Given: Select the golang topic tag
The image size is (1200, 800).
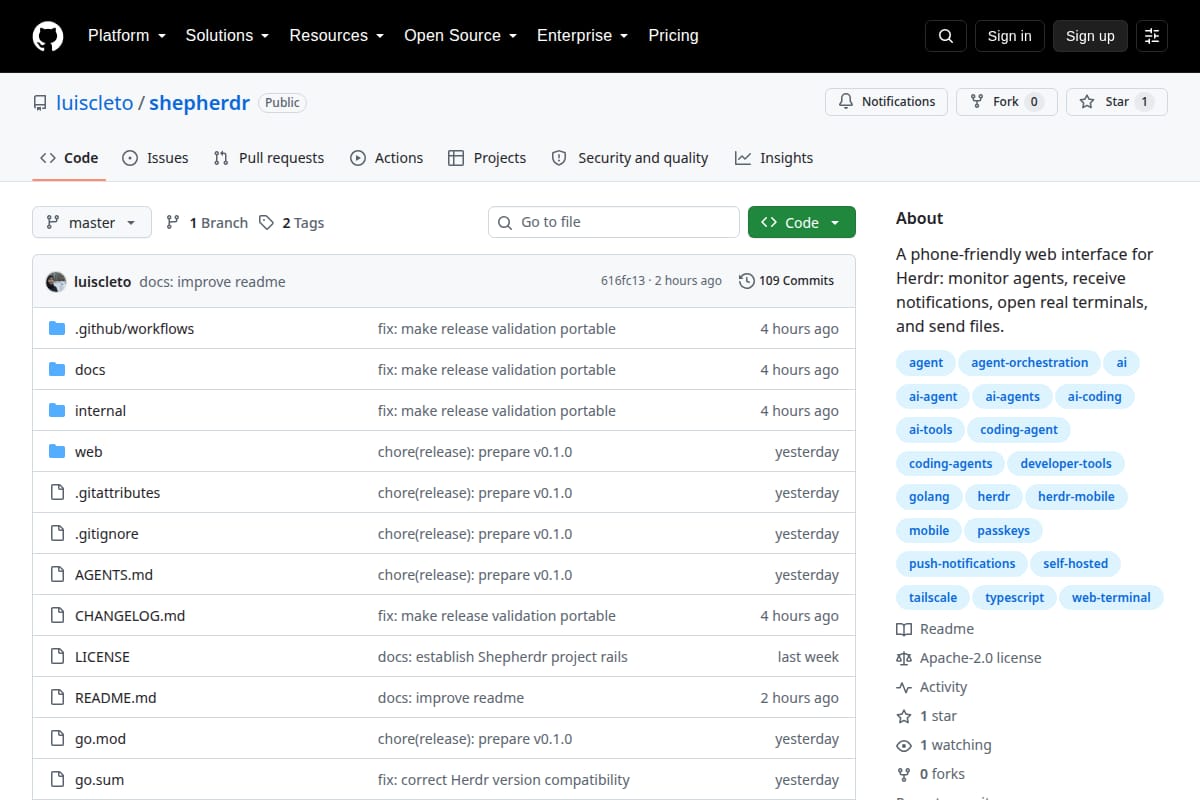Looking at the screenshot, I should click(929, 497).
